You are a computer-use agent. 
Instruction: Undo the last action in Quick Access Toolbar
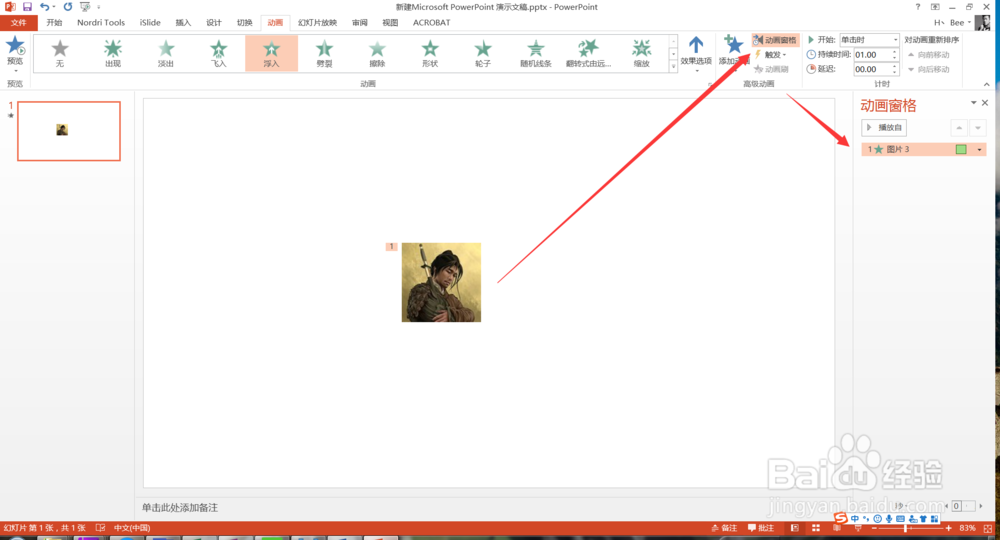tap(45, 7)
